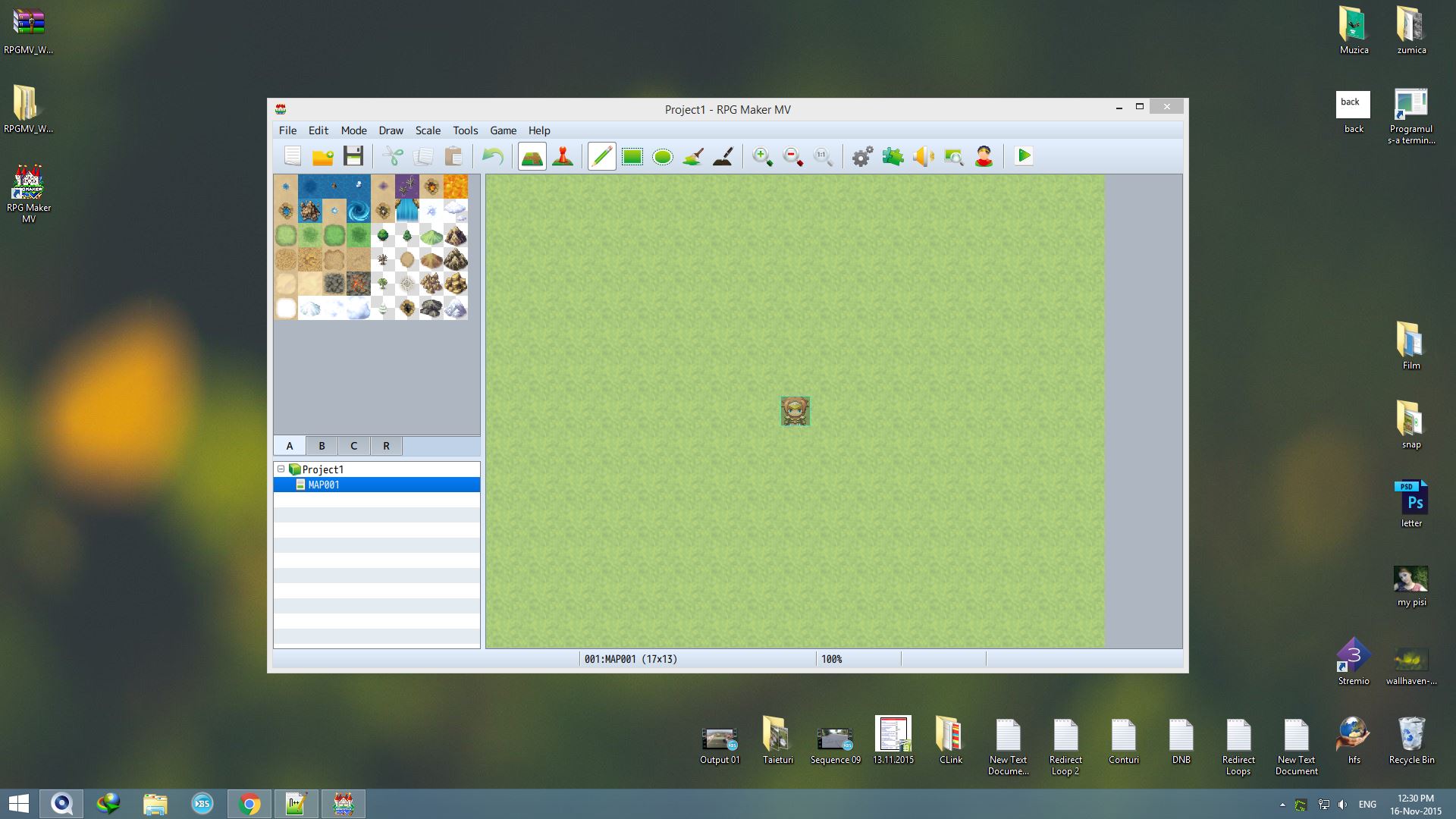Open the Character Generator icon

(984, 156)
